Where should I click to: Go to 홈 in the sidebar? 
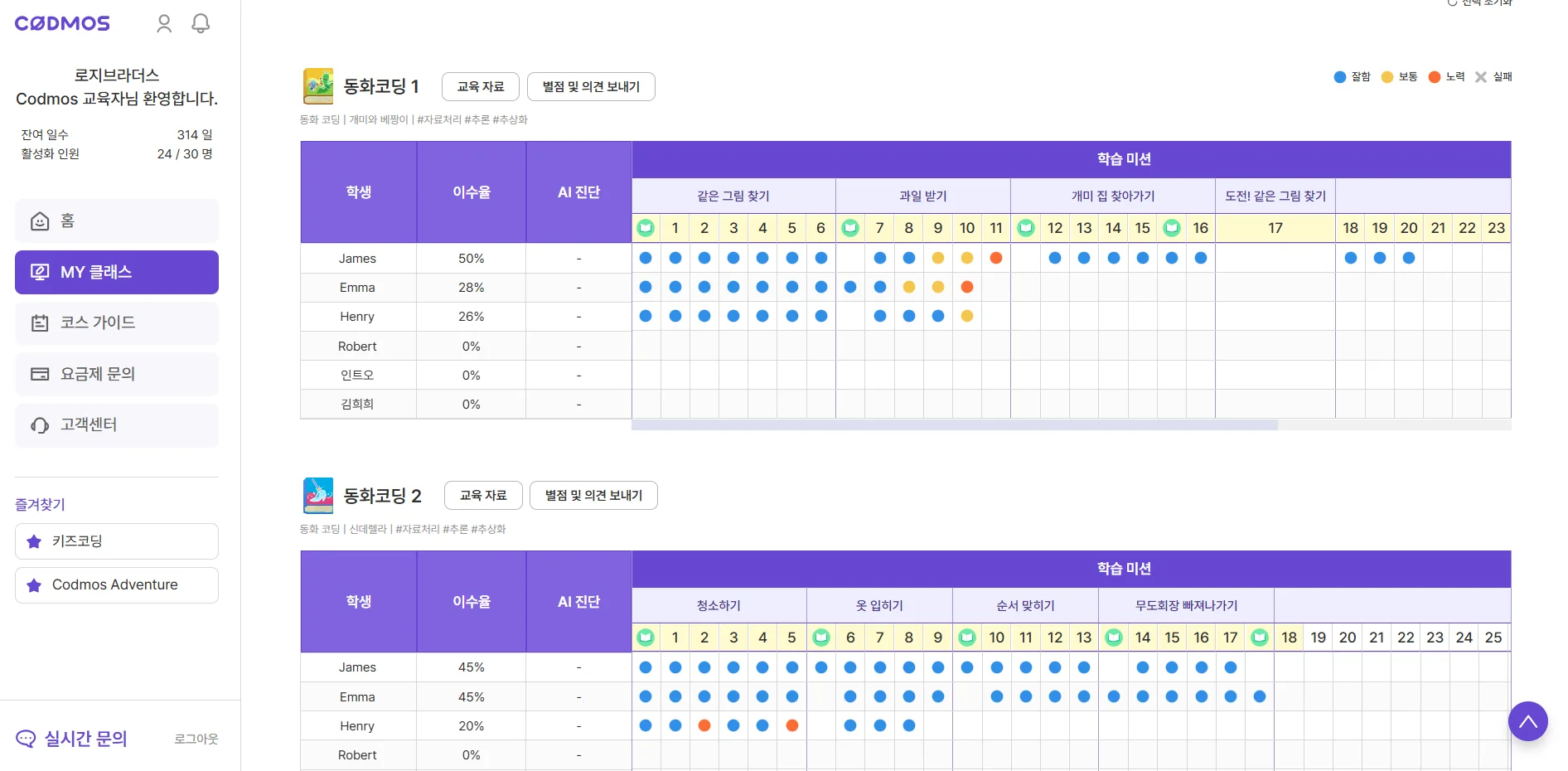[117, 221]
